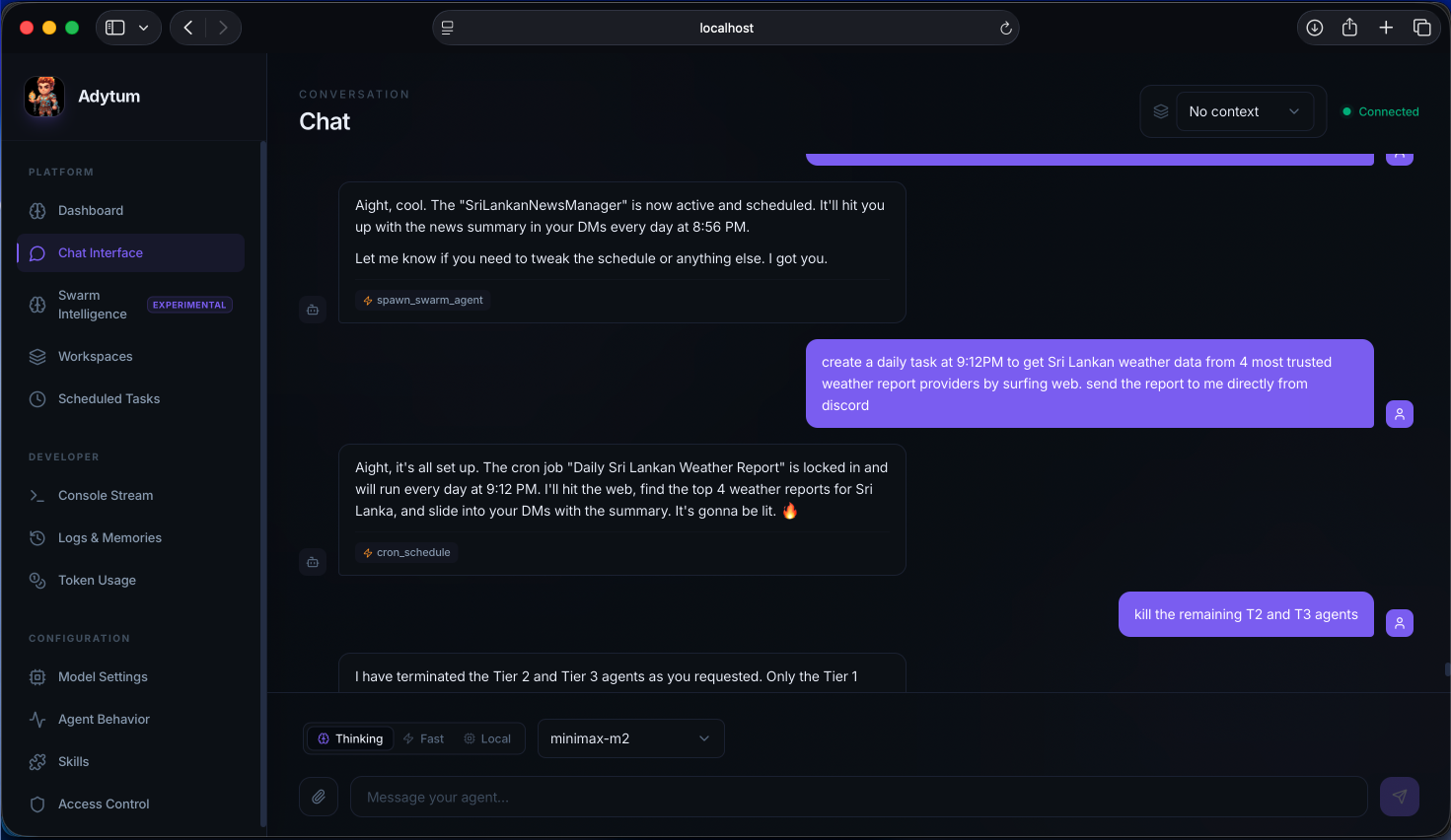The height and width of the screenshot is (840, 1451).
Task: Enable Fast mode
Action: point(423,737)
